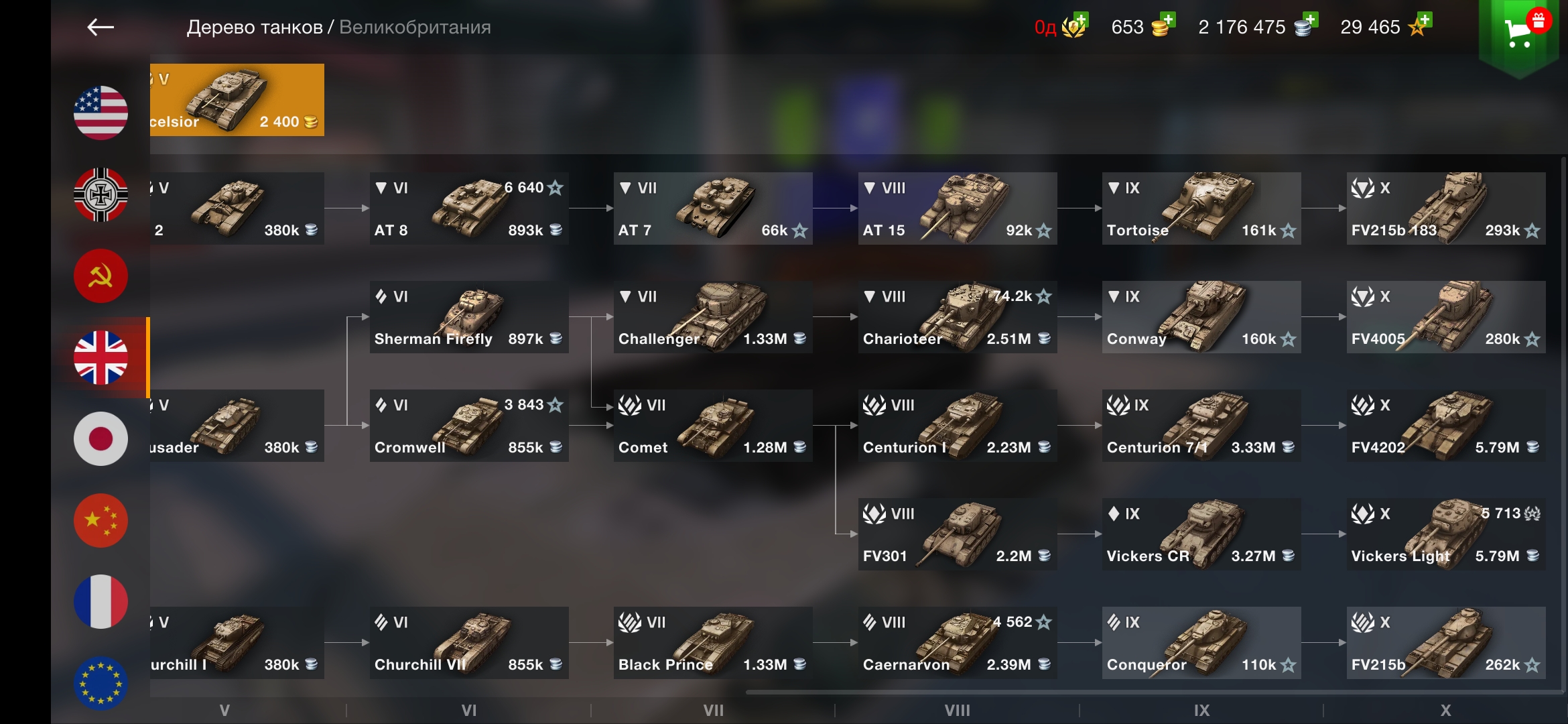Select the USA flag nation icon

click(x=101, y=113)
